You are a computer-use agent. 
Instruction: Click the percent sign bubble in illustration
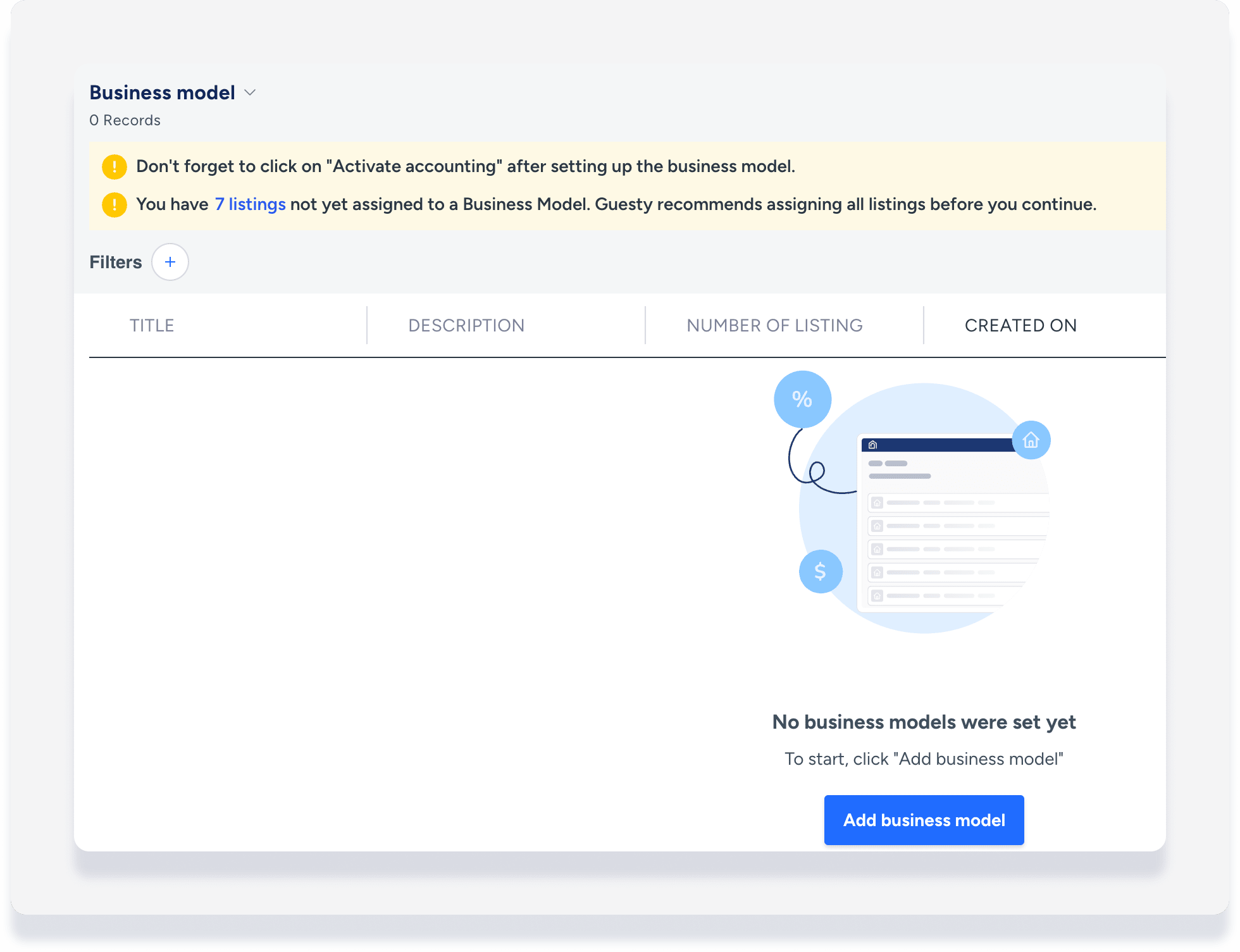pyautogui.click(x=802, y=399)
